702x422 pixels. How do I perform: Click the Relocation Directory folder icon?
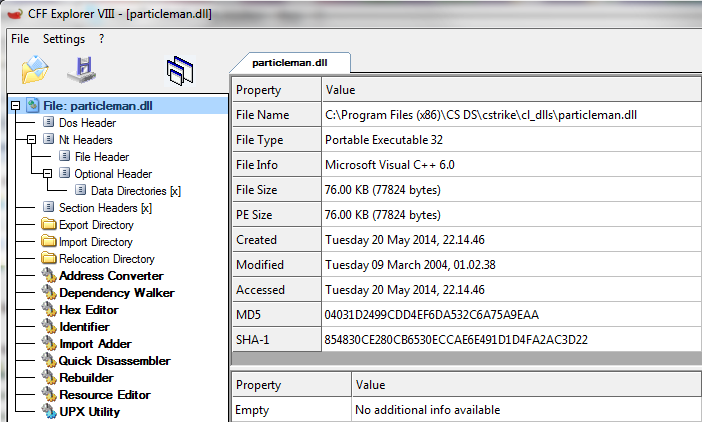point(48,258)
